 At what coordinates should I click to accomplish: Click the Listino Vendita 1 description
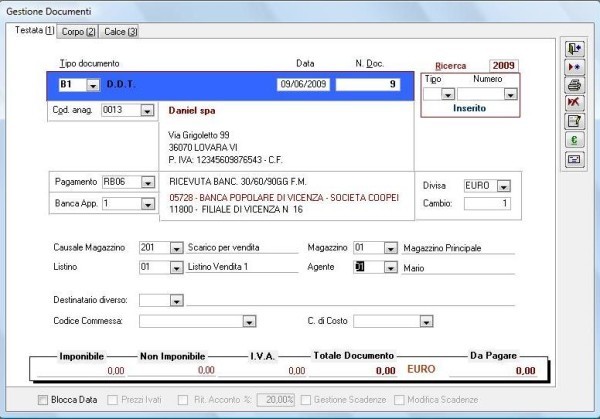(x=218, y=267)
